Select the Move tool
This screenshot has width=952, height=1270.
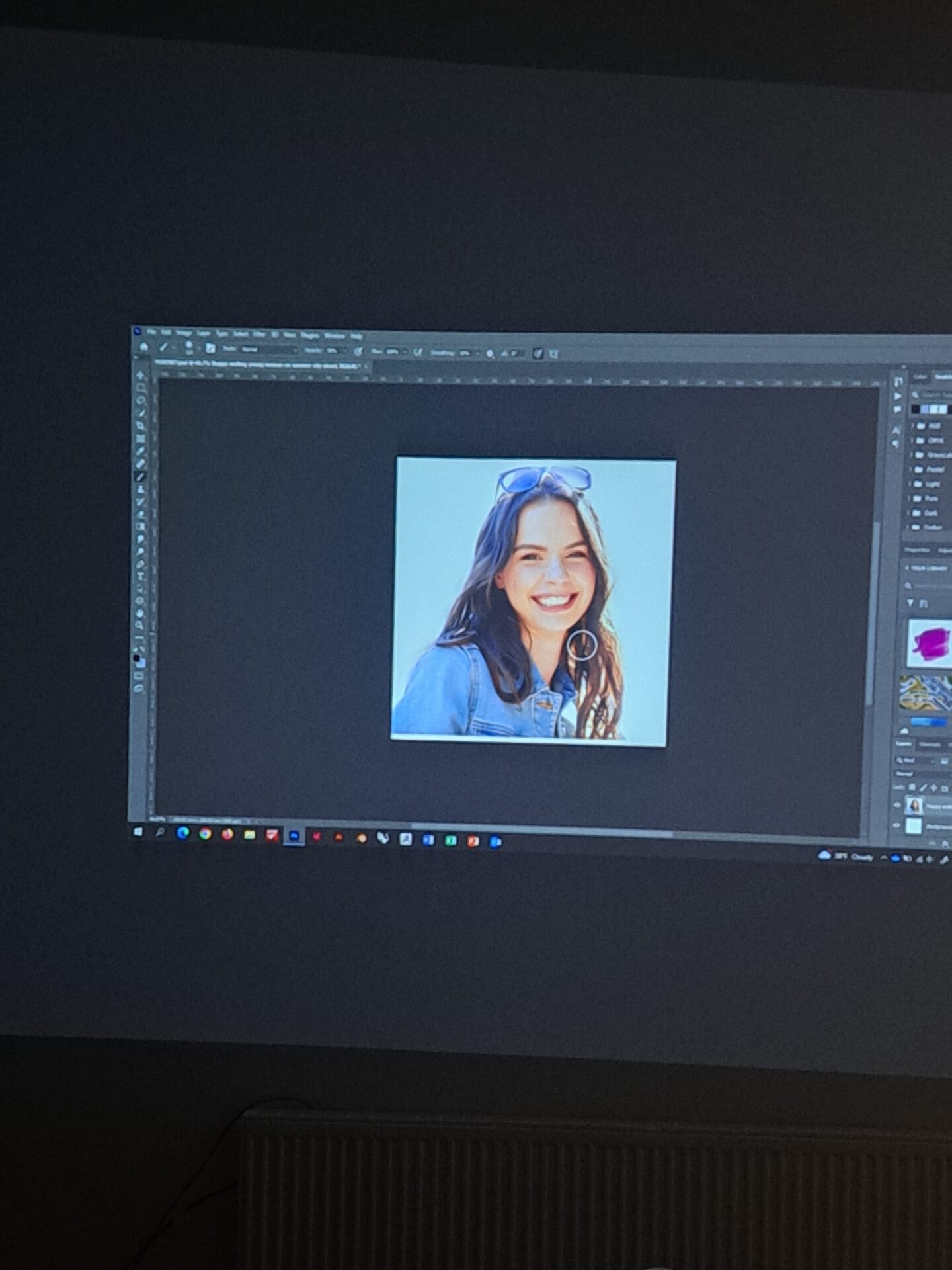point(140,375)
